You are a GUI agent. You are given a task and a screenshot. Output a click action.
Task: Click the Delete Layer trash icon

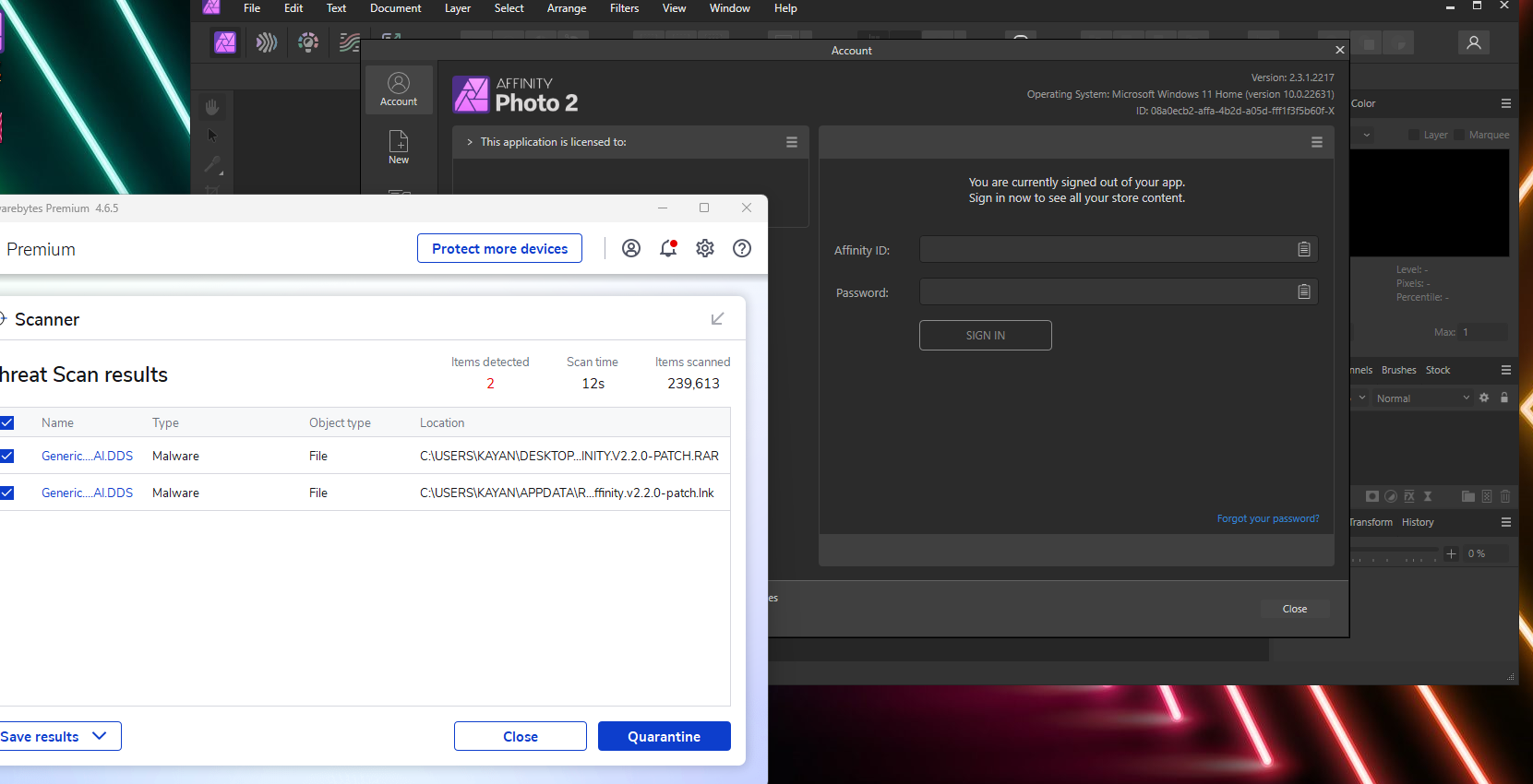click(1505, 496)
